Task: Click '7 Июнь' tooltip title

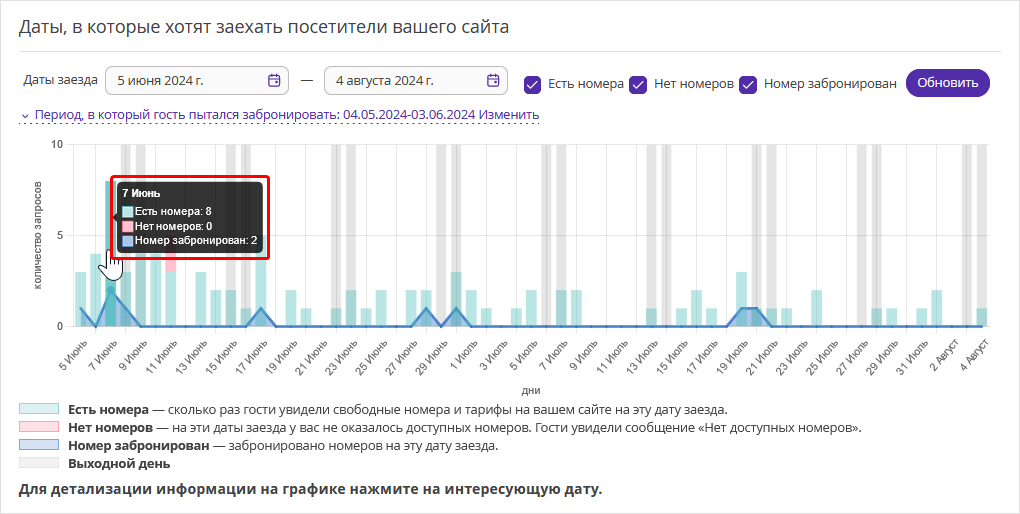Action: (x=141, y=193)
